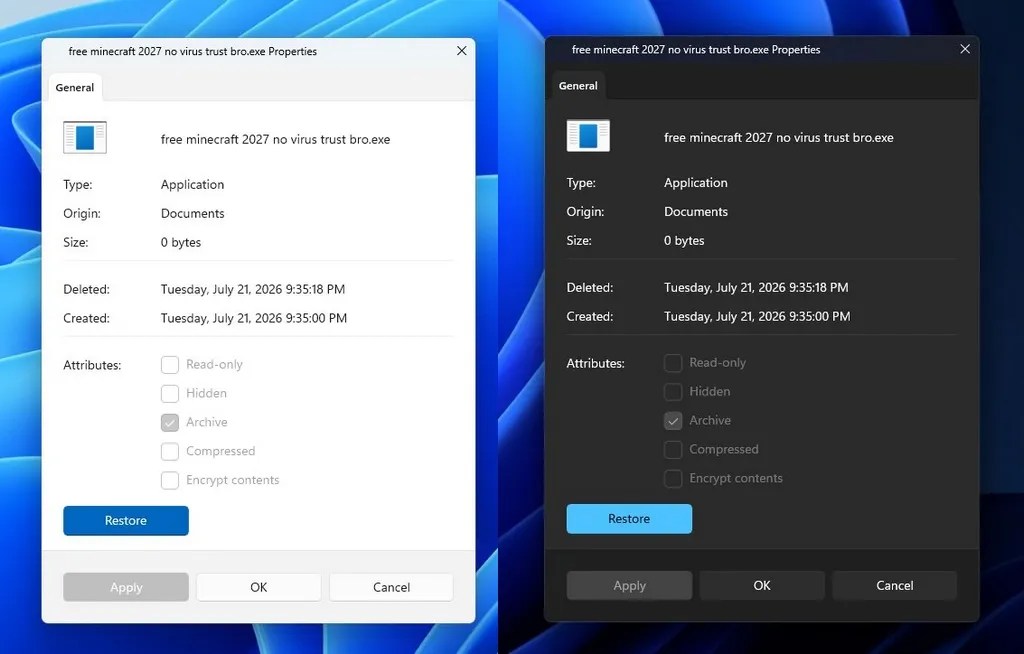This screenshot has width=1024, height=654.
Task: Toggle Compressed checkbox in dark window
Action: click(673, 450)
